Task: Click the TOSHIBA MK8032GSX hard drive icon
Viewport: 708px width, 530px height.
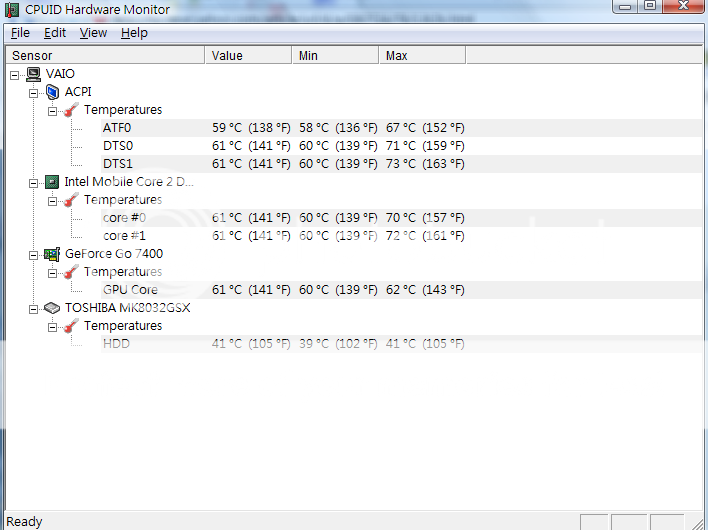Action: click(52, 308)
